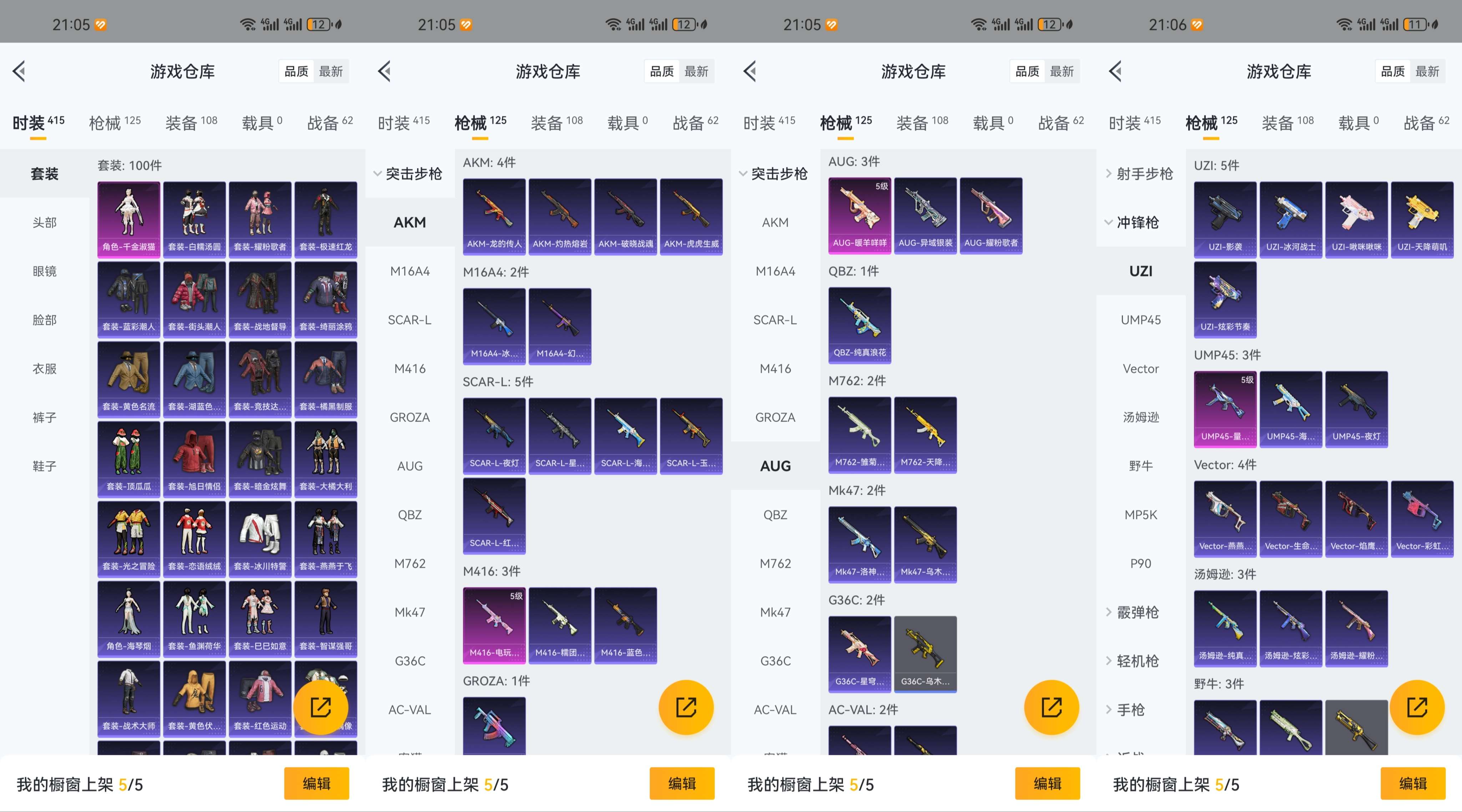The image size is (1462, 812).
Task: Open G36C-乌木 gray skin thumbnail
Action: pos(925,654)
